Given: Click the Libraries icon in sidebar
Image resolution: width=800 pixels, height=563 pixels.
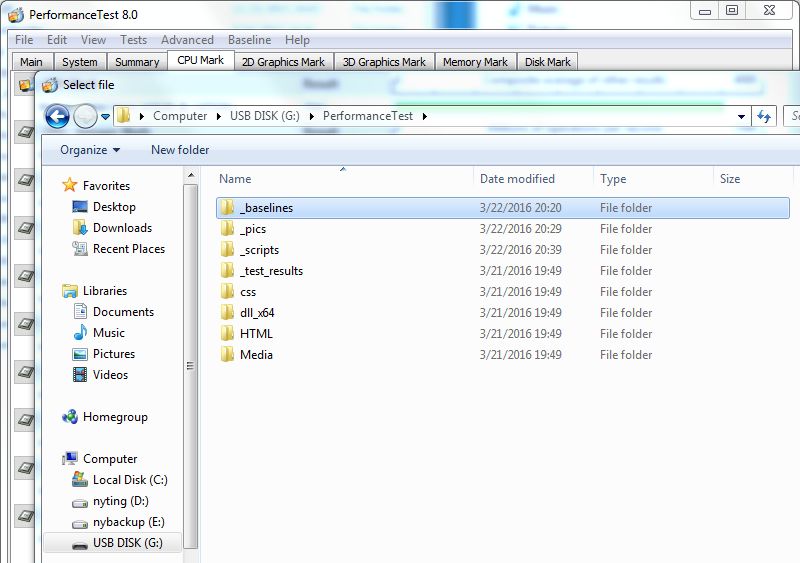Looking at the screenshot, I should 69,290.
